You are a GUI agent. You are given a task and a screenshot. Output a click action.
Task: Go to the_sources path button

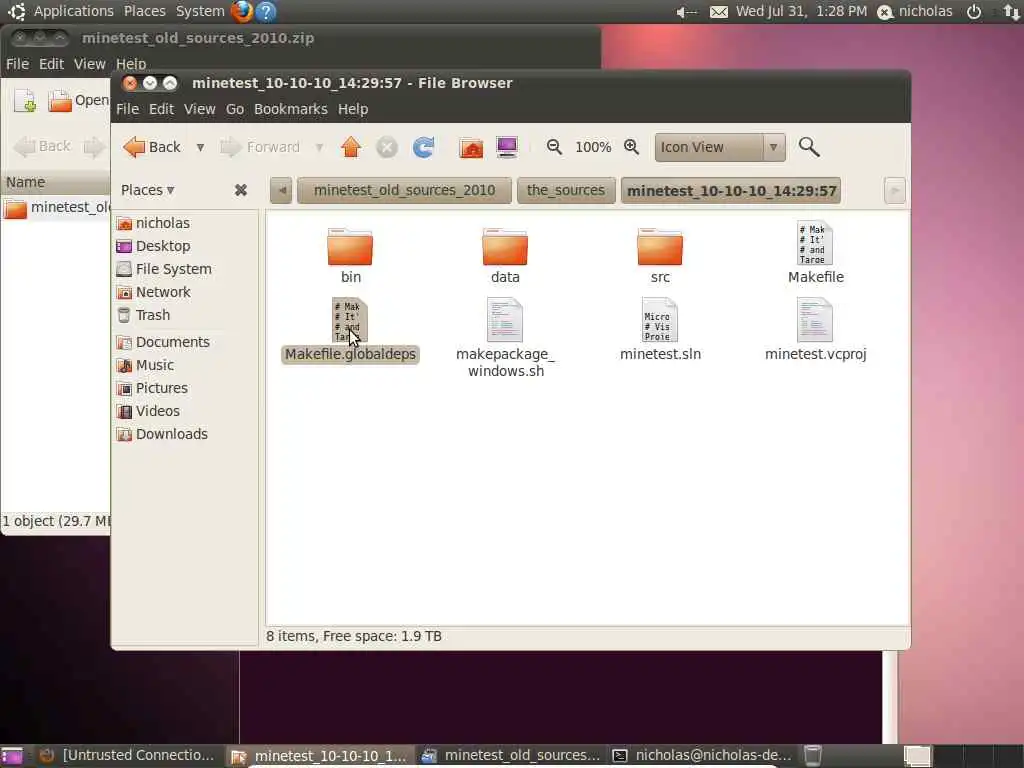(566, 191)
